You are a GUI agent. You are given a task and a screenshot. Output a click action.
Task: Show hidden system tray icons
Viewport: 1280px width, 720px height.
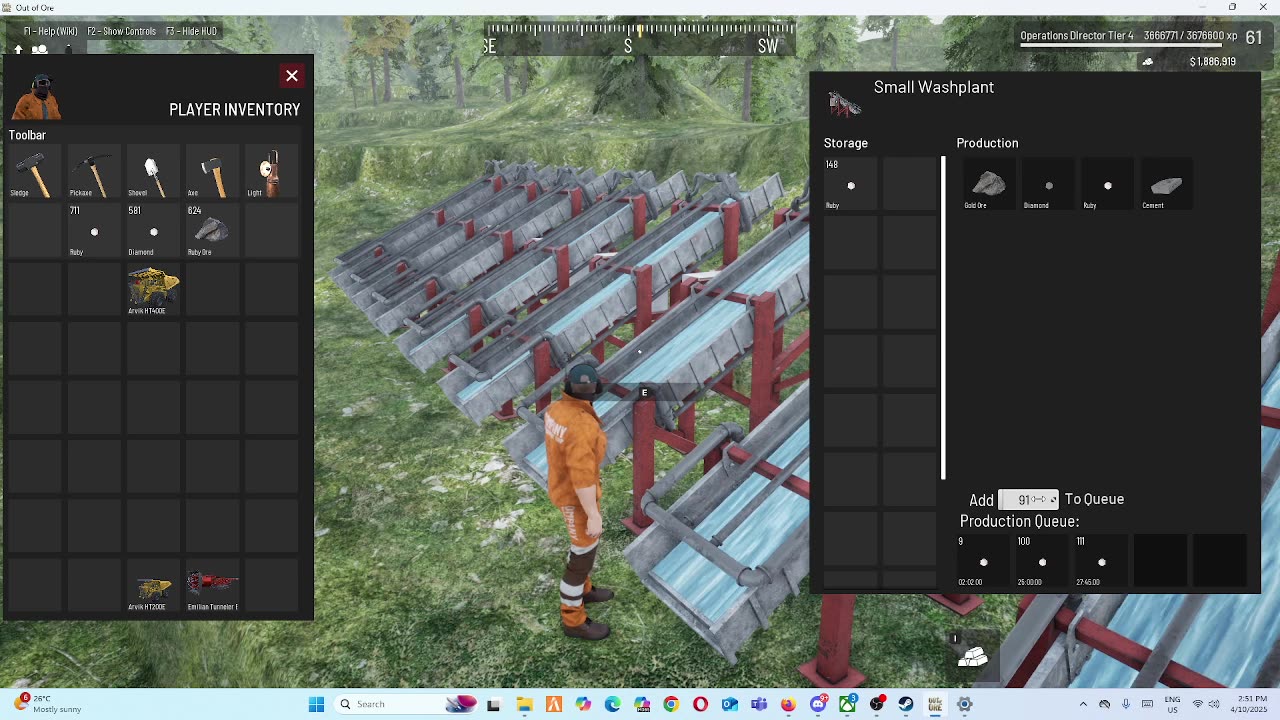point(1083,704)
